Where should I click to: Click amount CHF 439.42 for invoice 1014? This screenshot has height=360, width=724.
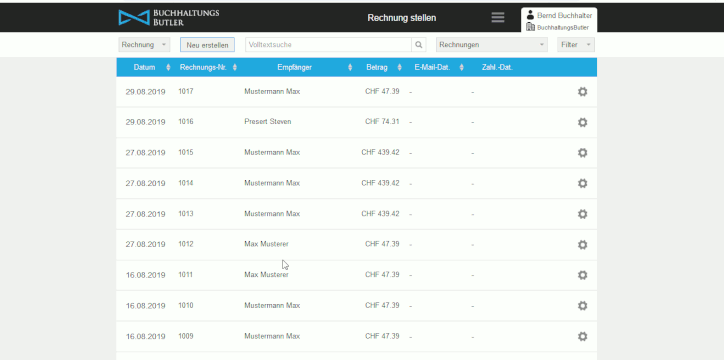pyautogui.click(x=380, y=183)
